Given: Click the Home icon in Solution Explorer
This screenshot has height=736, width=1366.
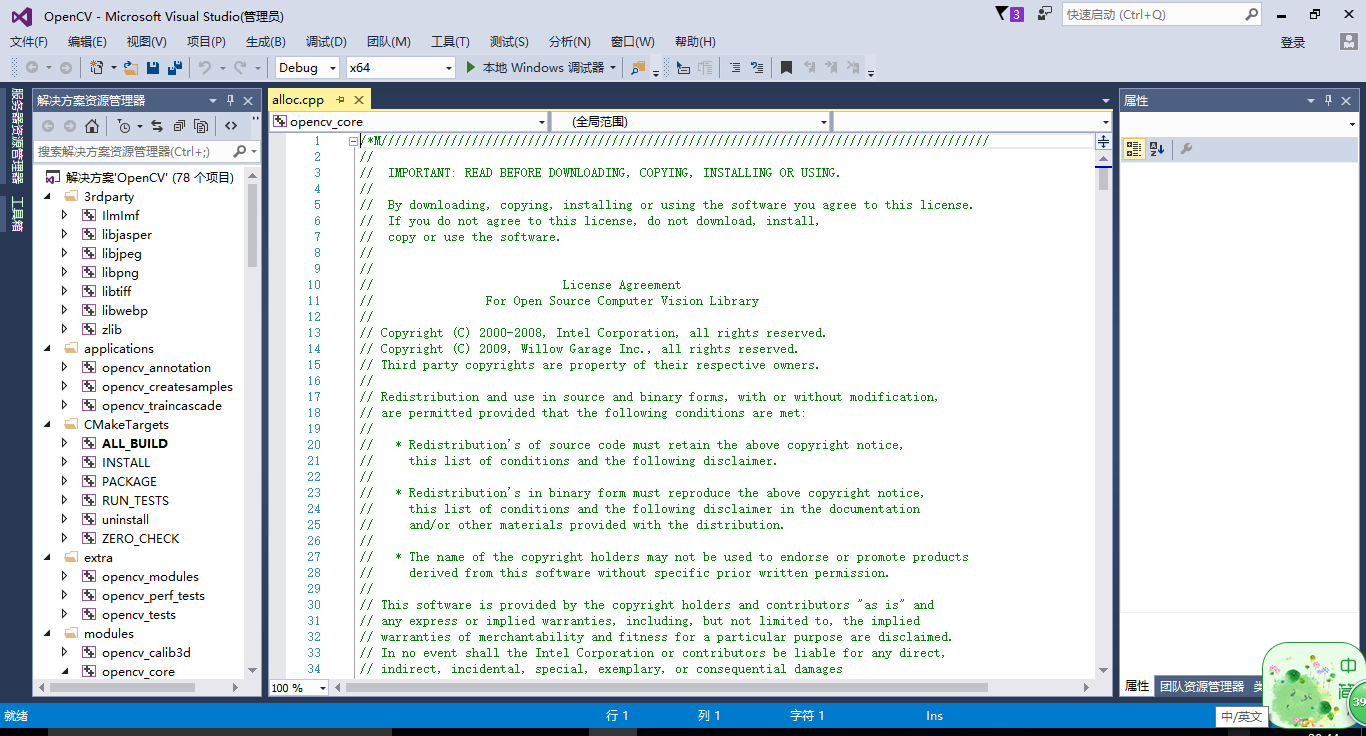Looking at the screenshot, I should pos(92,126).
